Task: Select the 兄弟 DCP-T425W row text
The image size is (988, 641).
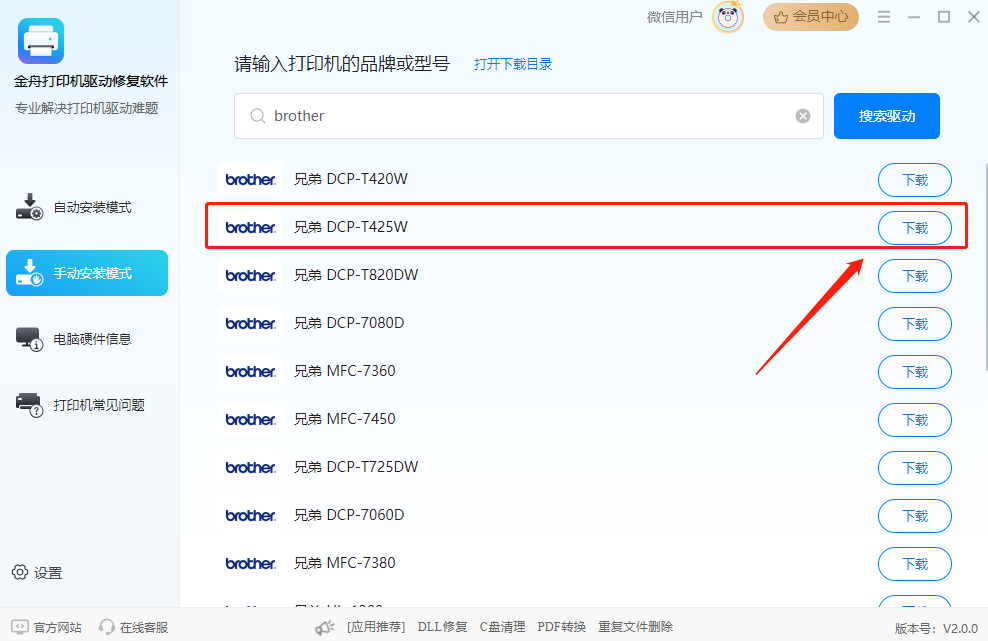Action: click(x=351, y=227)
